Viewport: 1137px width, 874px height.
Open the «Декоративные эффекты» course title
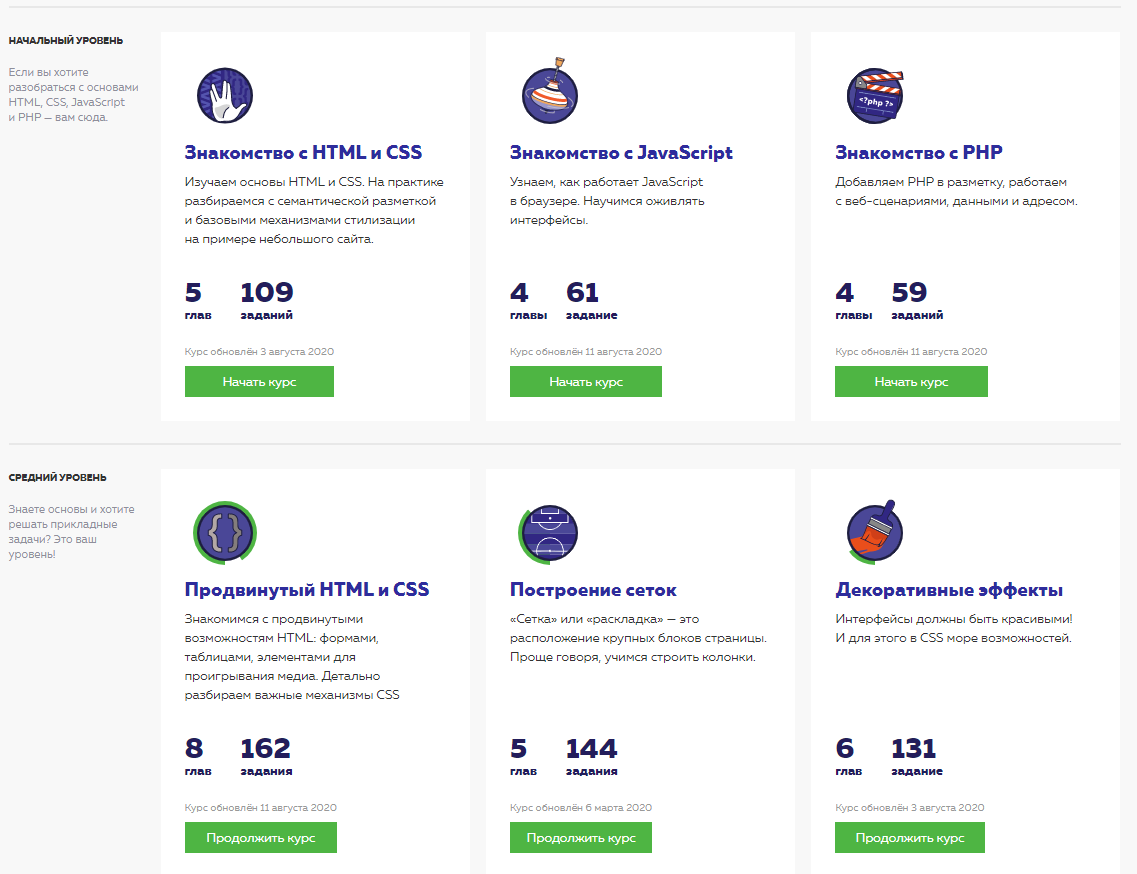(949, 590)
